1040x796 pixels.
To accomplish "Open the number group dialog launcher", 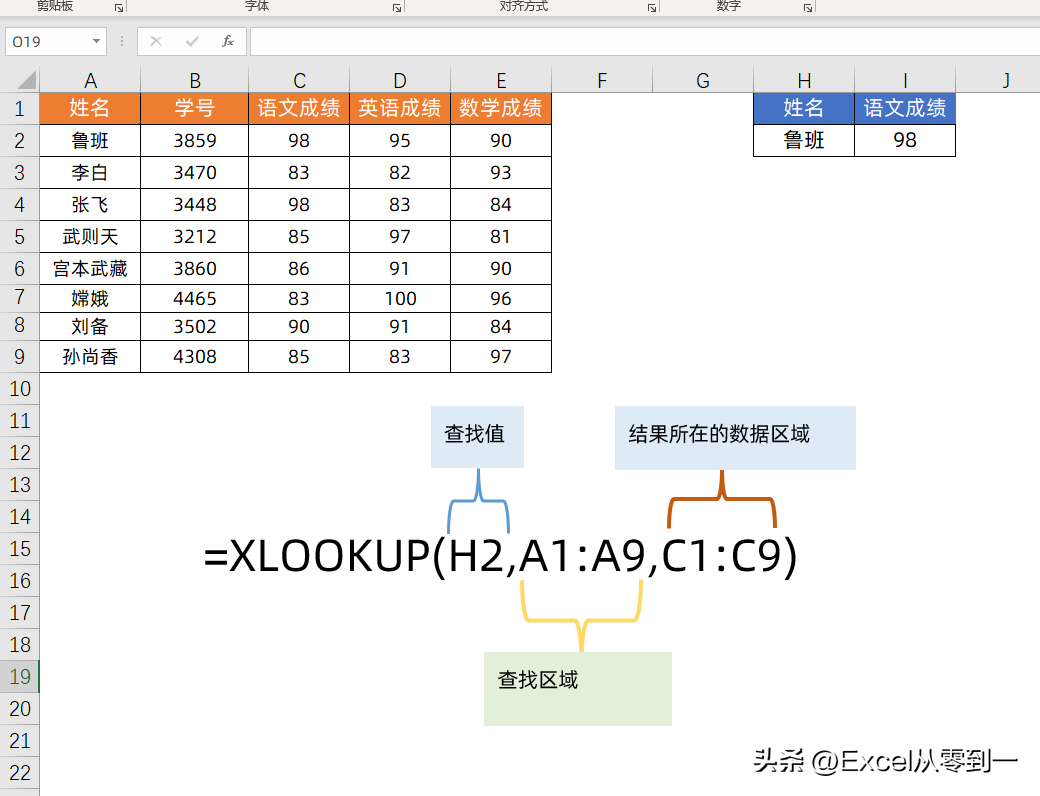I will point(808,8).
